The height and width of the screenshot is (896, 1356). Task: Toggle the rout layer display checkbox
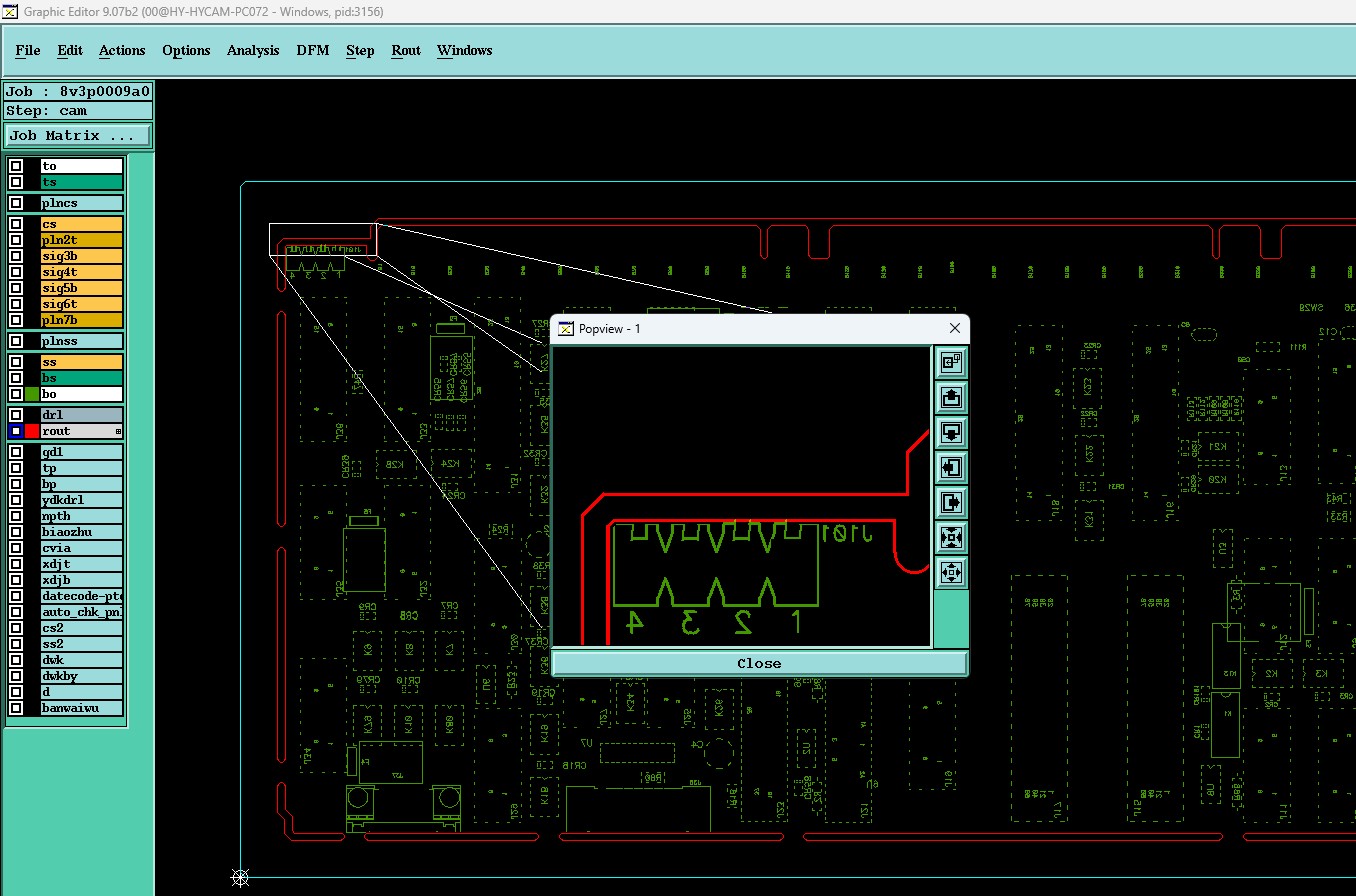(x=16, y=431)
